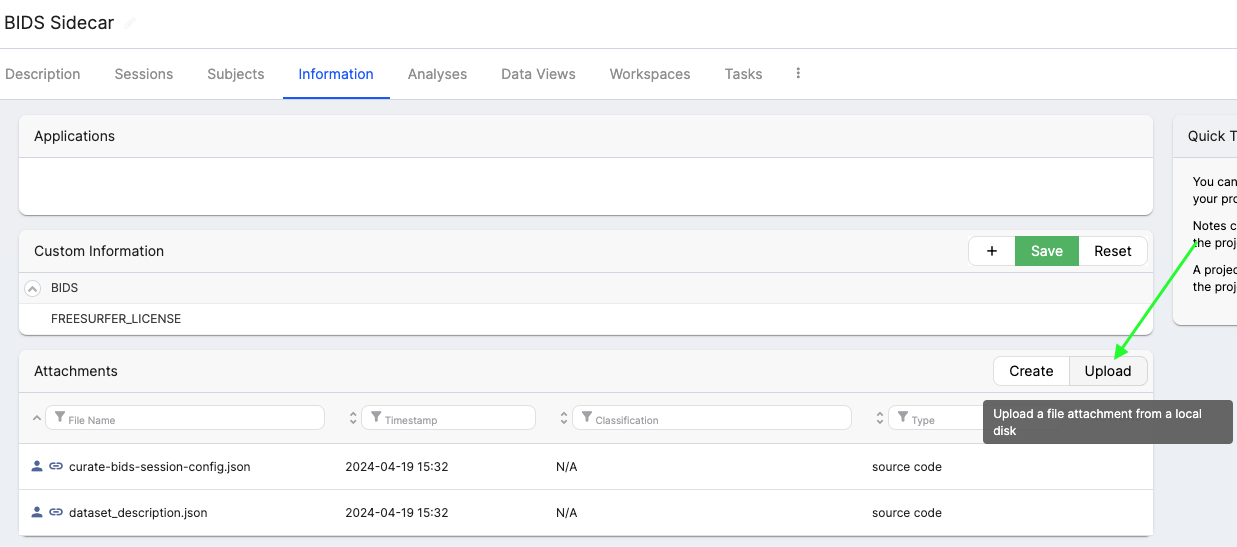Click N/A classification in dataset_description.json row

pyautogui.click(x=567, y=513)
